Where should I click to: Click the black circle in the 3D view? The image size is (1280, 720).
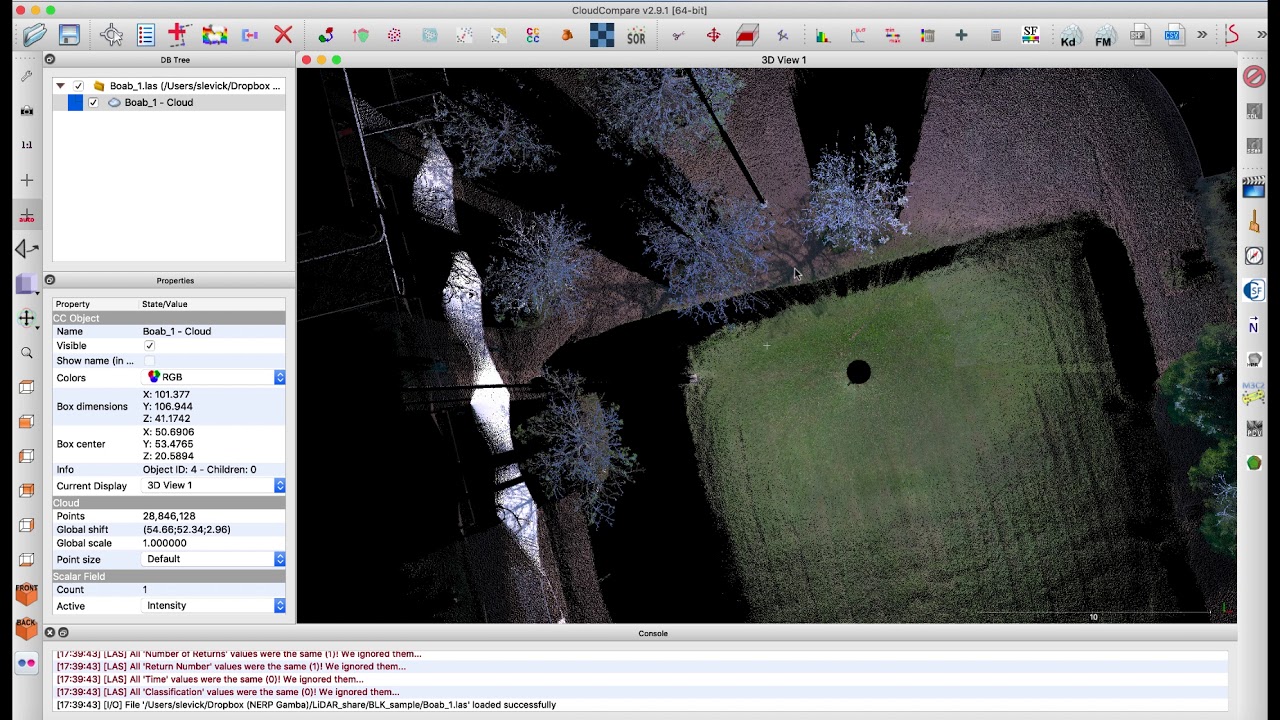click(858, 372)
